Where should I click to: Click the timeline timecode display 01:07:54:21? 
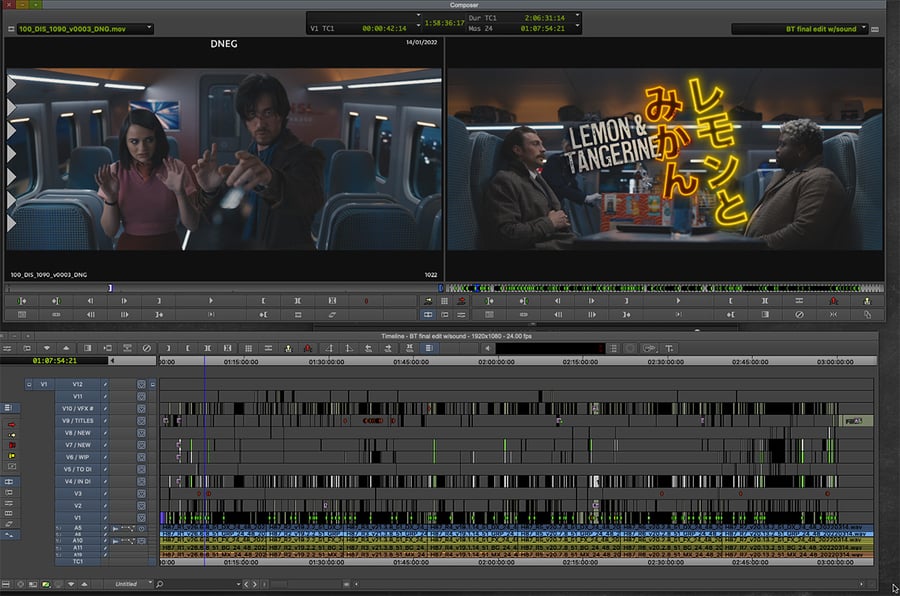55,361
